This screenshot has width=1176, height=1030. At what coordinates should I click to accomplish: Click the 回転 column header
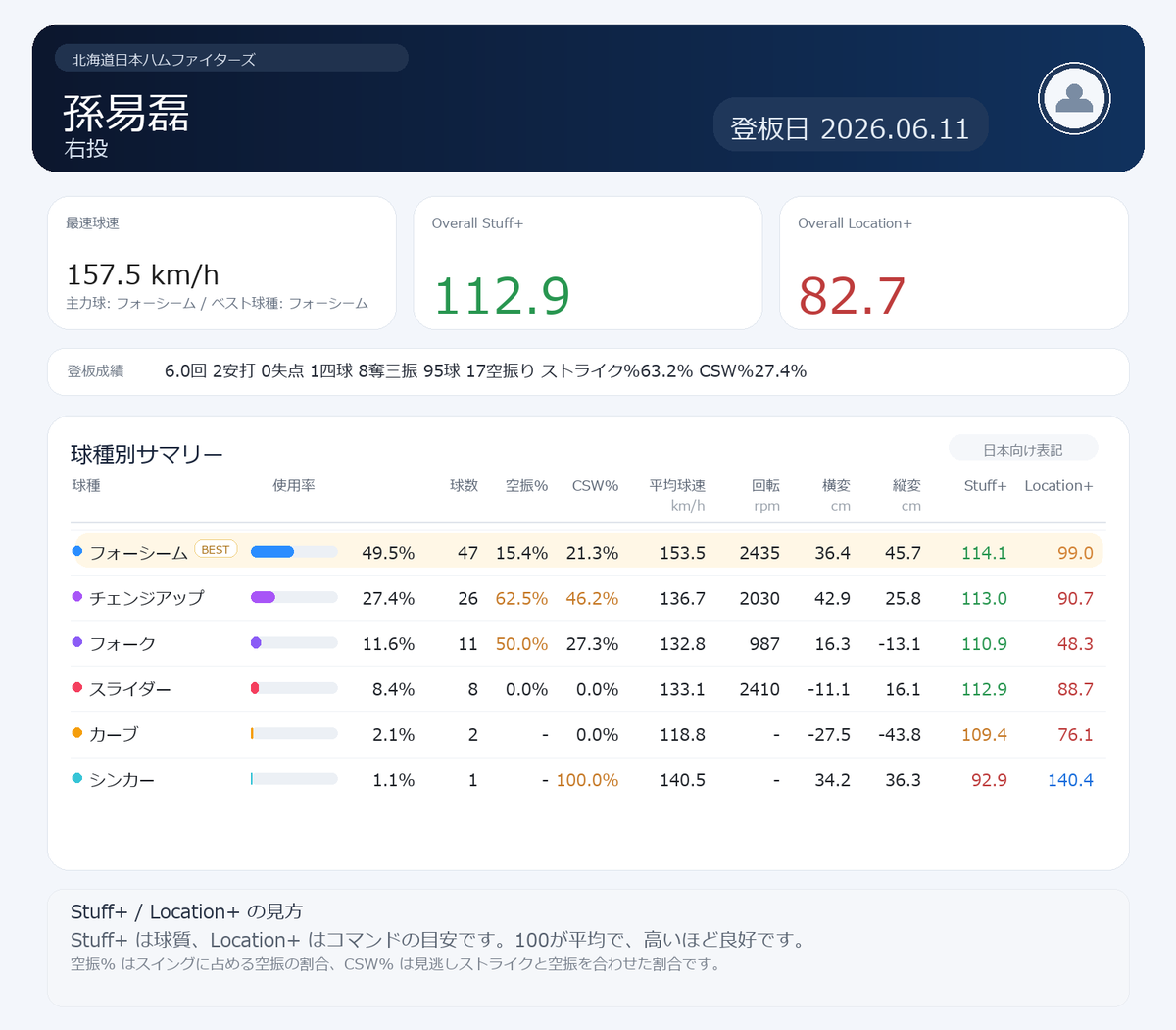[765, 486]
